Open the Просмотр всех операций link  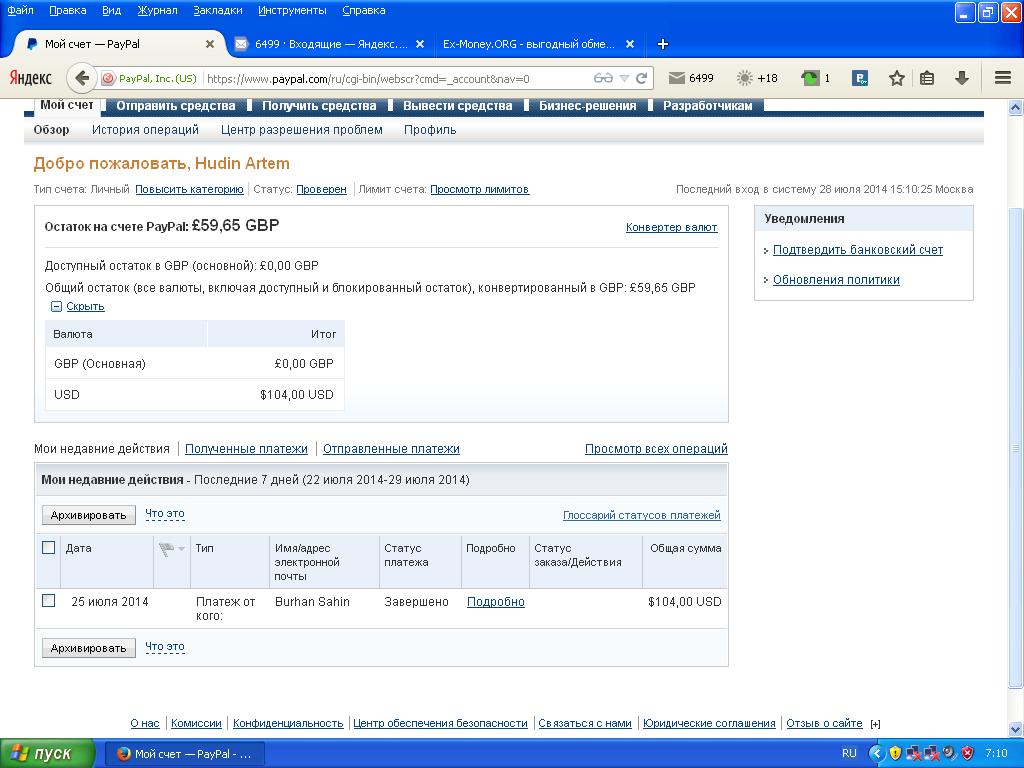656,449
